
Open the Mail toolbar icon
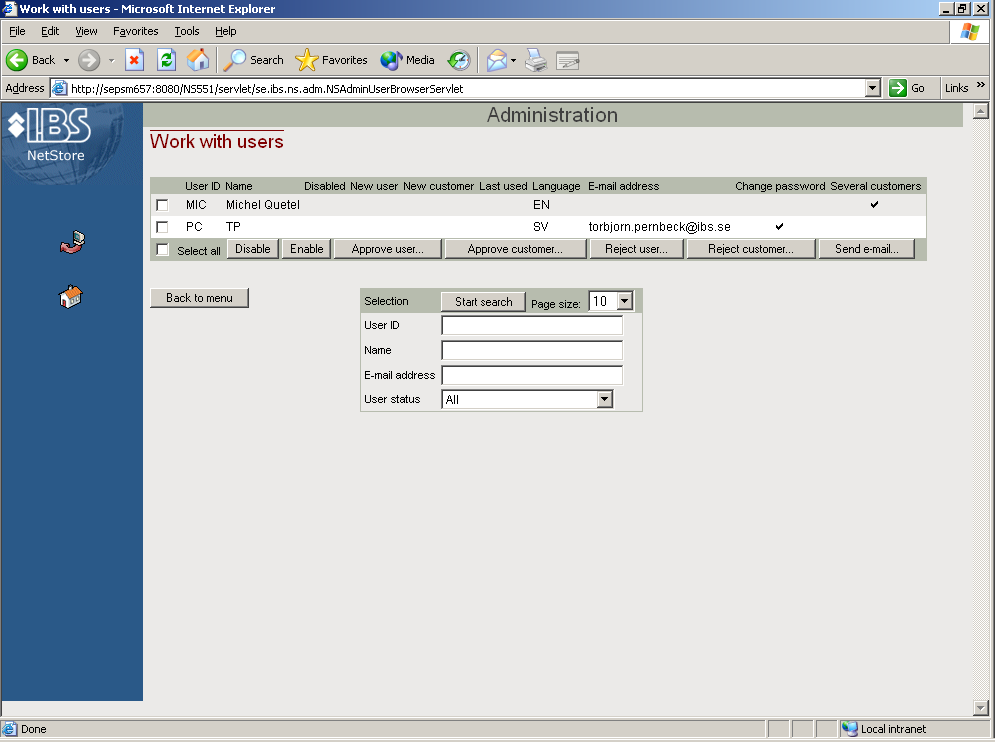click(497, 60)
